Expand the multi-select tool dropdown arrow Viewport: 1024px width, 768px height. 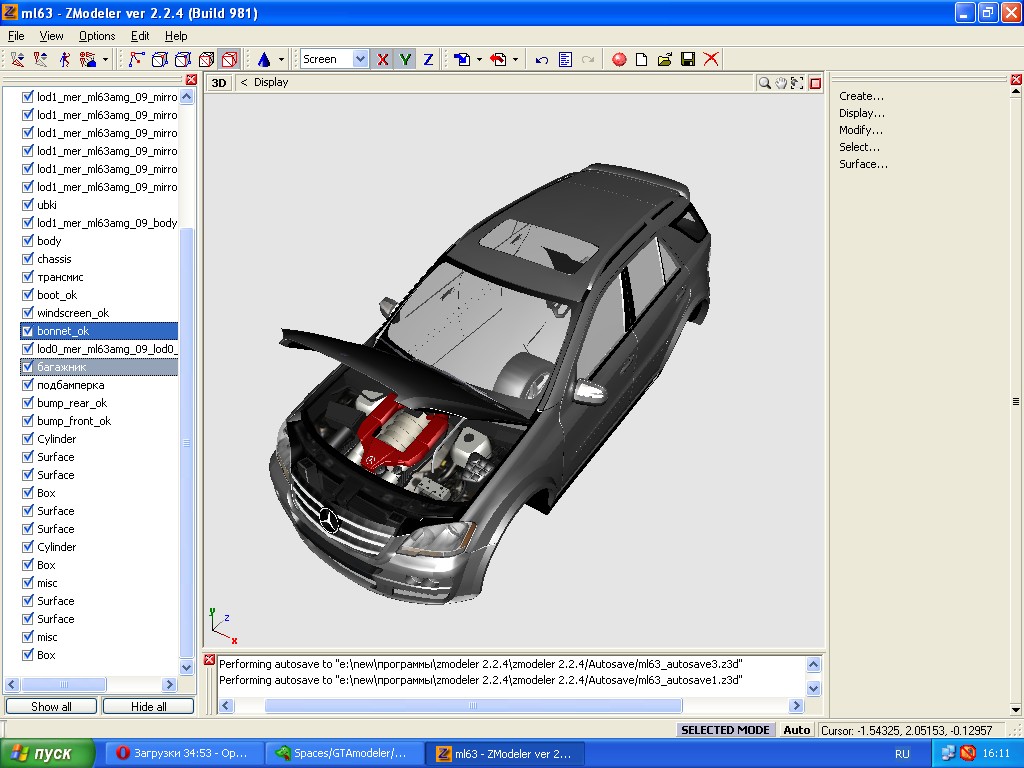pos(105,59)
